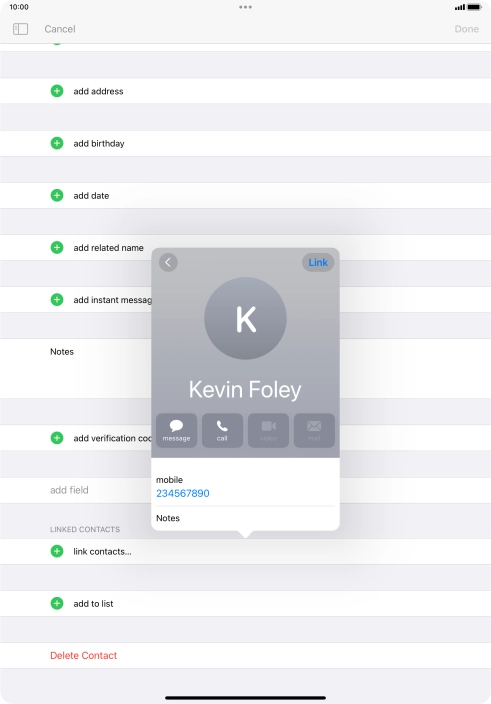Tap the green plus beside add address
Screen dimensions: 491x704
tap(57, 91)
